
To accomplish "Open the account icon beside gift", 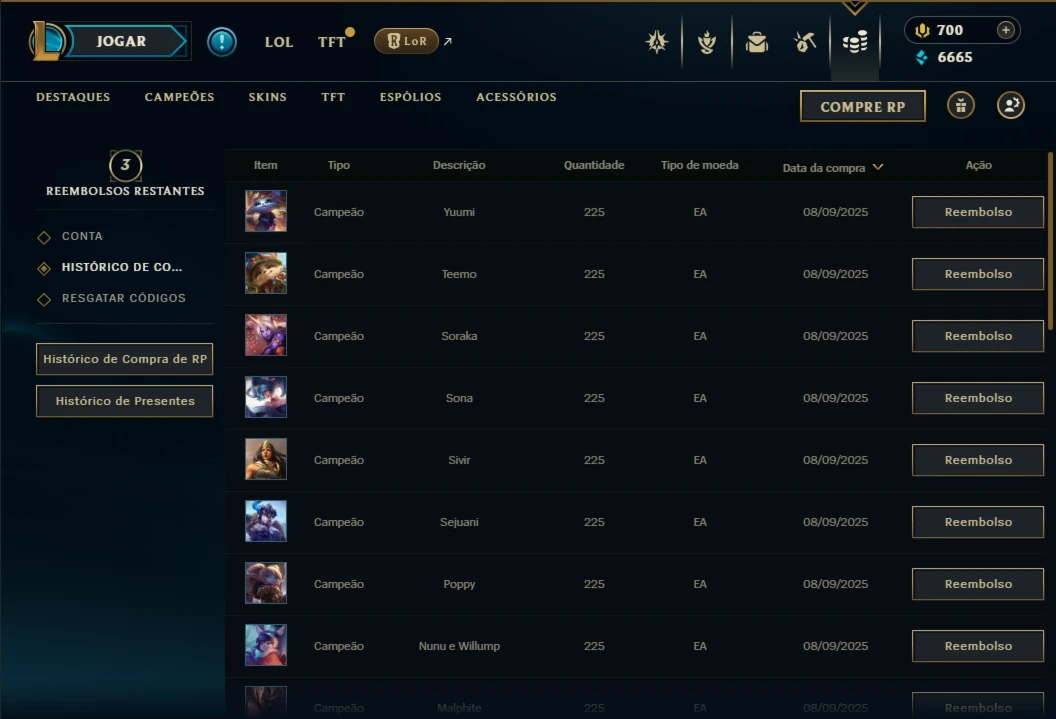I will (1011, 106).
